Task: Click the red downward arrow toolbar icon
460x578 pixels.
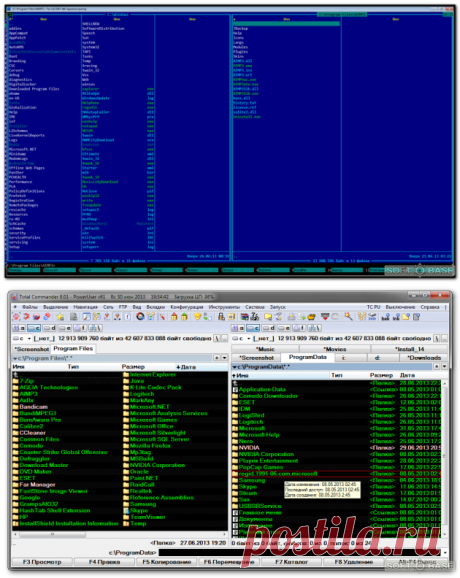Action: coord(325,316)
